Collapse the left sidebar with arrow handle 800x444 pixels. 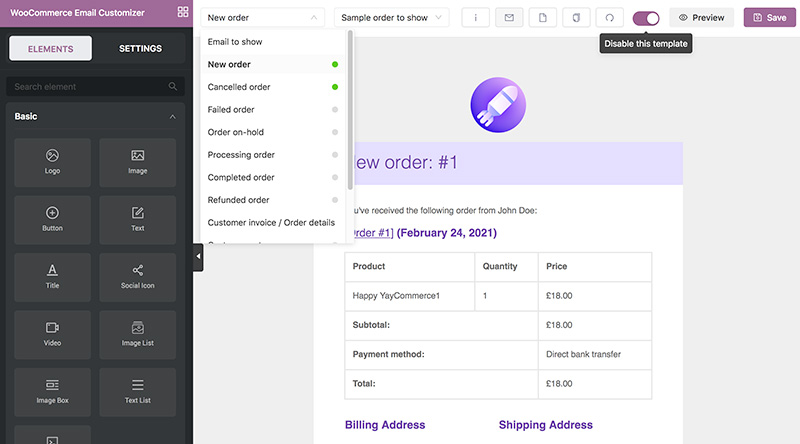coord(198,257)
